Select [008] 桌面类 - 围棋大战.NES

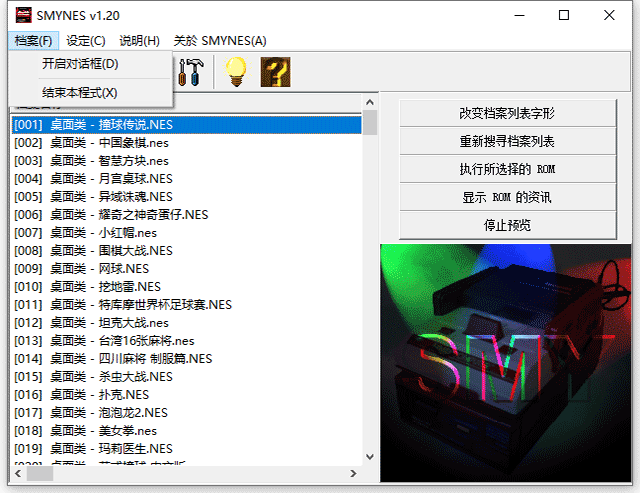click(187, 251)
